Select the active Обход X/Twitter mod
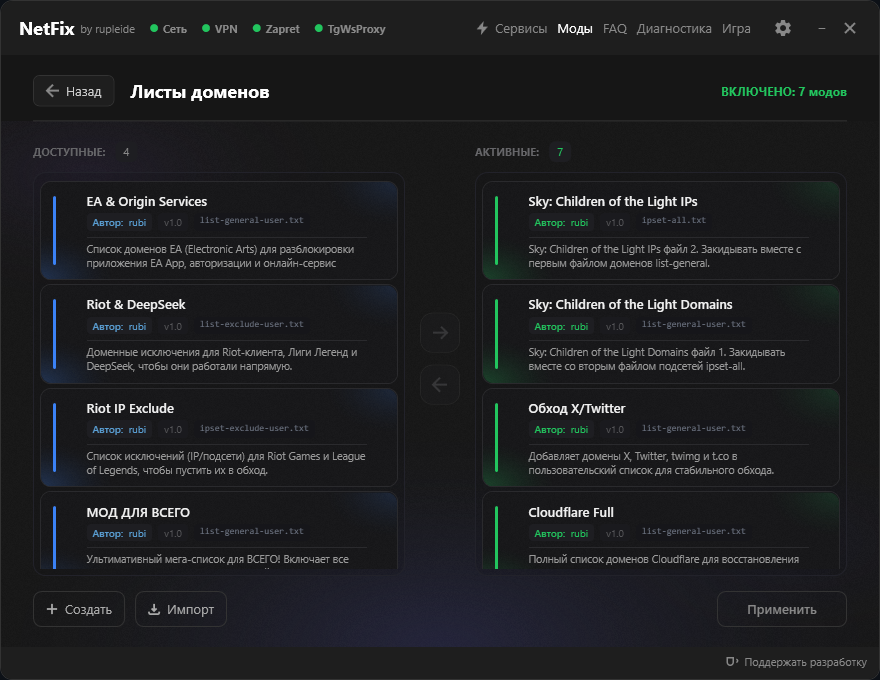The height and width of the screenshot is (680, 880). (661, 437)
